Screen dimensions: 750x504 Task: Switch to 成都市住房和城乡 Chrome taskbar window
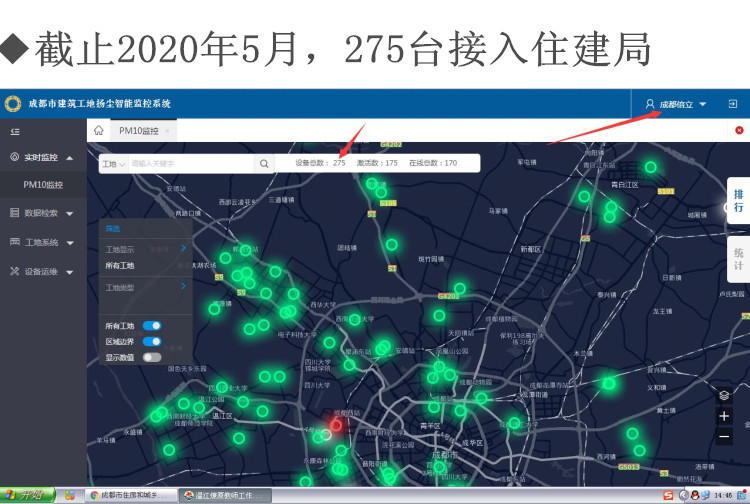132,495
